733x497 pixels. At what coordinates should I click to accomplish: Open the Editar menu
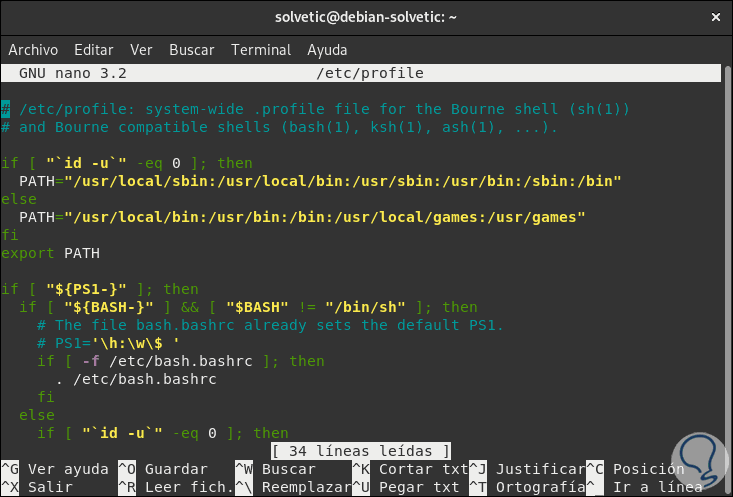click(x=94, y=49)
